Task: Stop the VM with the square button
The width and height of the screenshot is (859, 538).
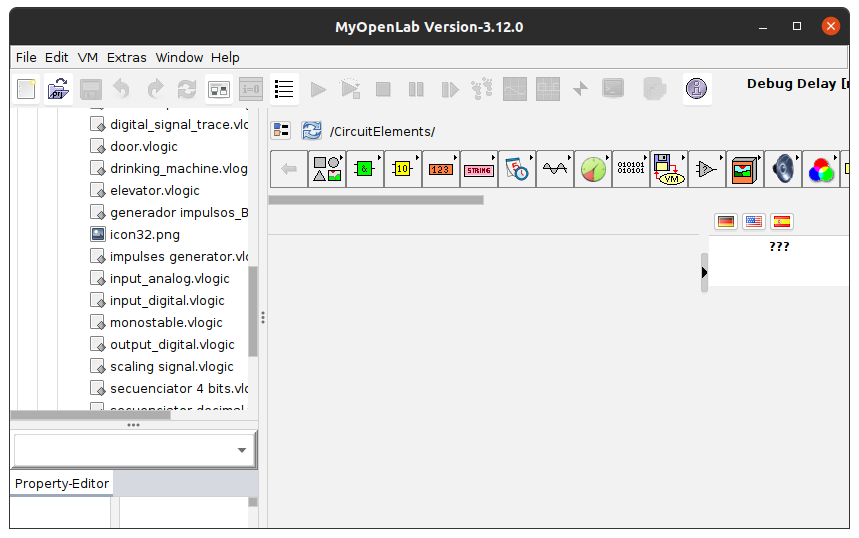Action: (383, 89)
